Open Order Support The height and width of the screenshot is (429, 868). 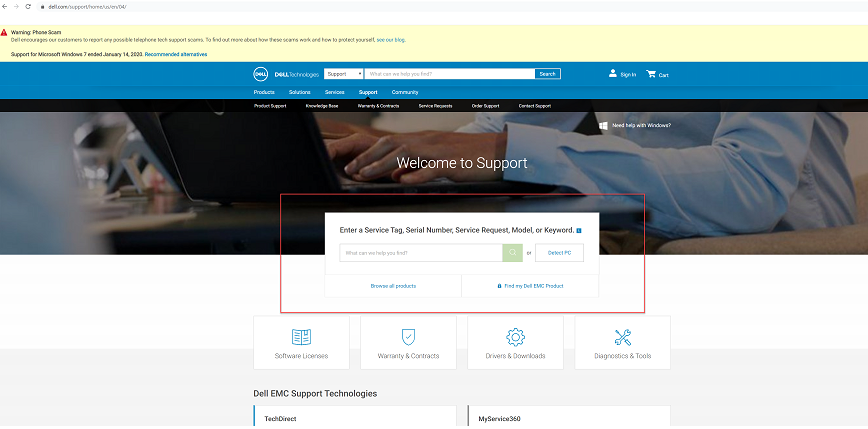click(485, 106)
